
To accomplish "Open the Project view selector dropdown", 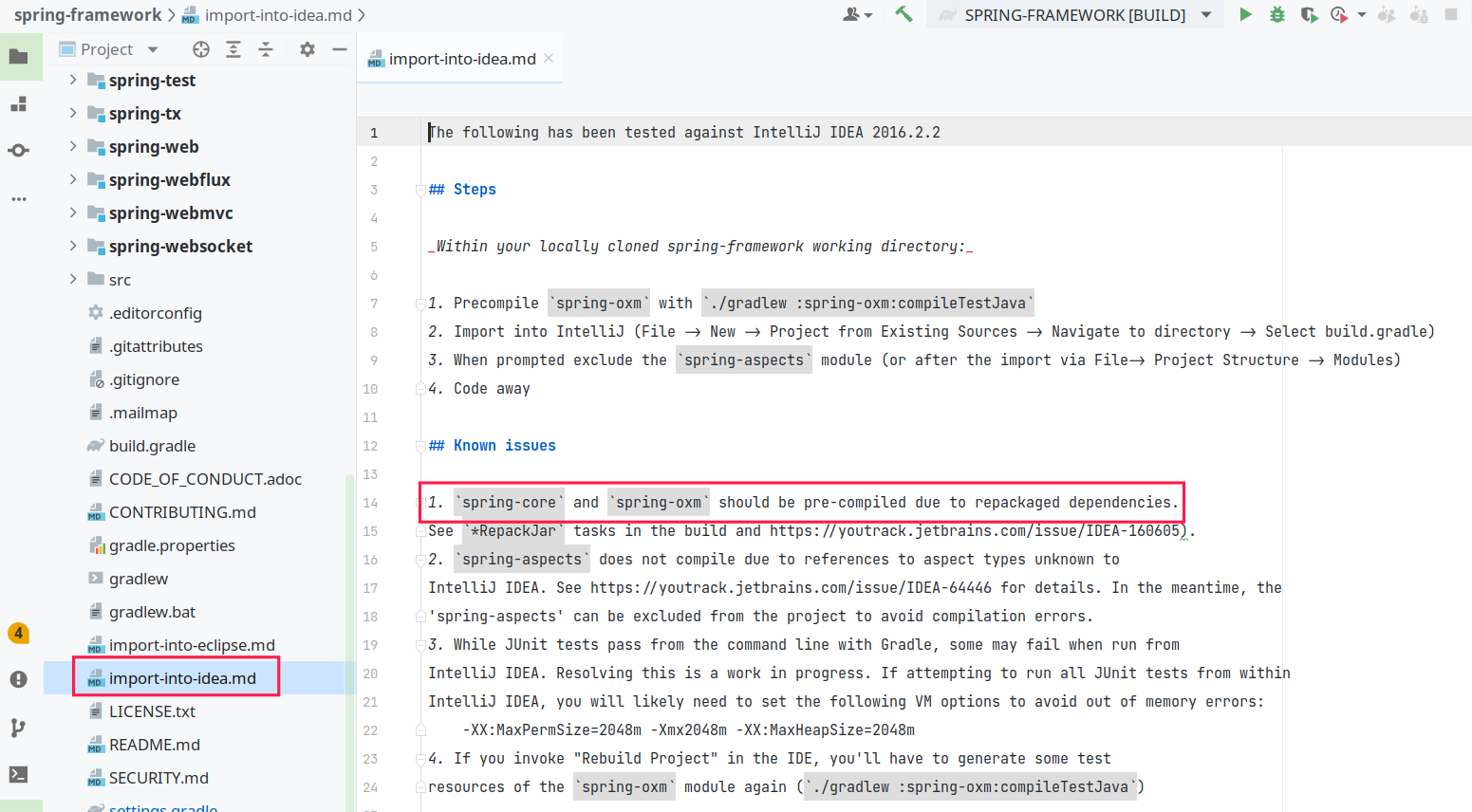I will coord(108,49).
